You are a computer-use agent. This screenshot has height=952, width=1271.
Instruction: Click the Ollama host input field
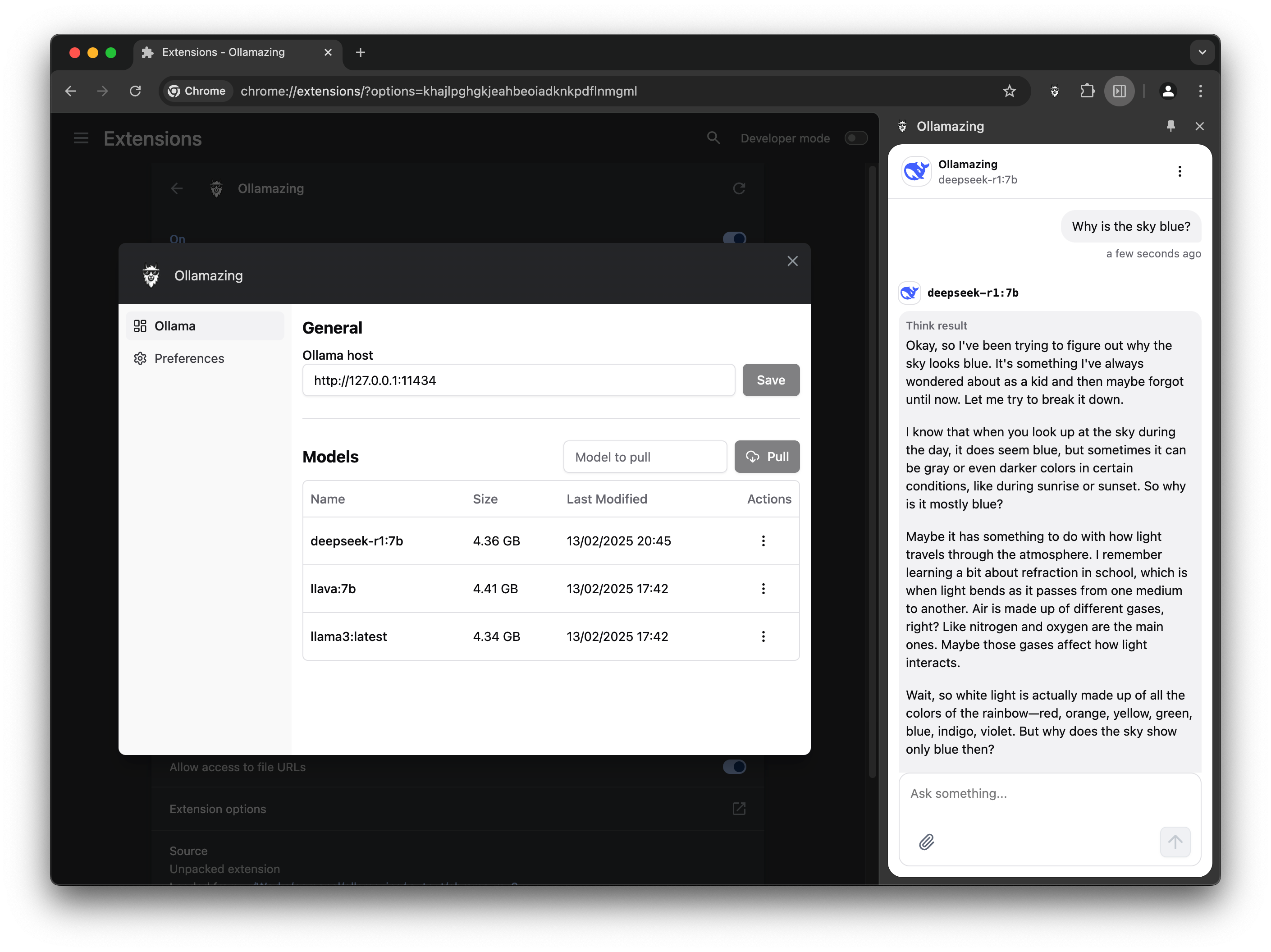[x=519, y=380]
